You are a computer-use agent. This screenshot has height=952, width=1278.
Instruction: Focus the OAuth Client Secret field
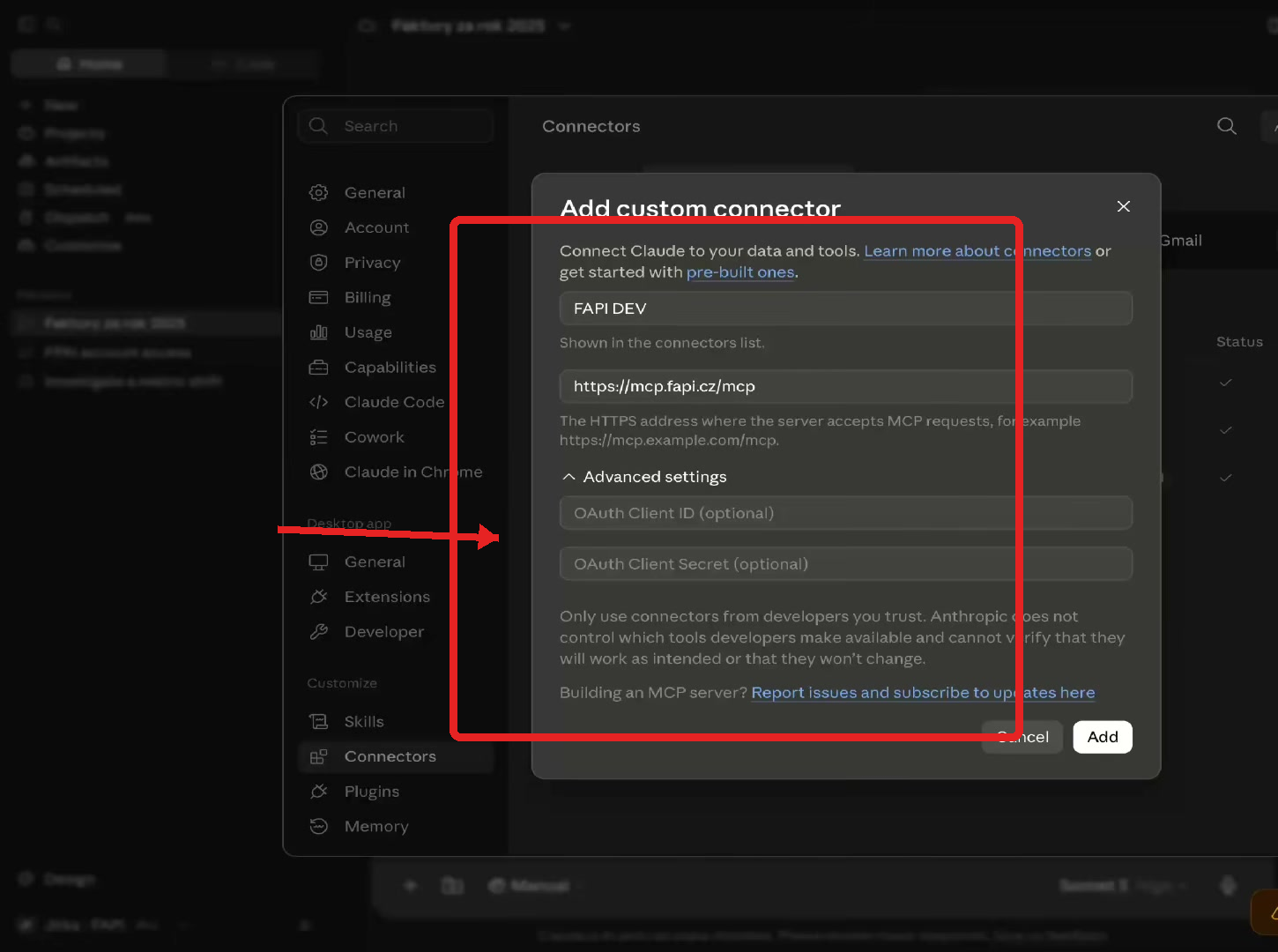tap(845, 564)
